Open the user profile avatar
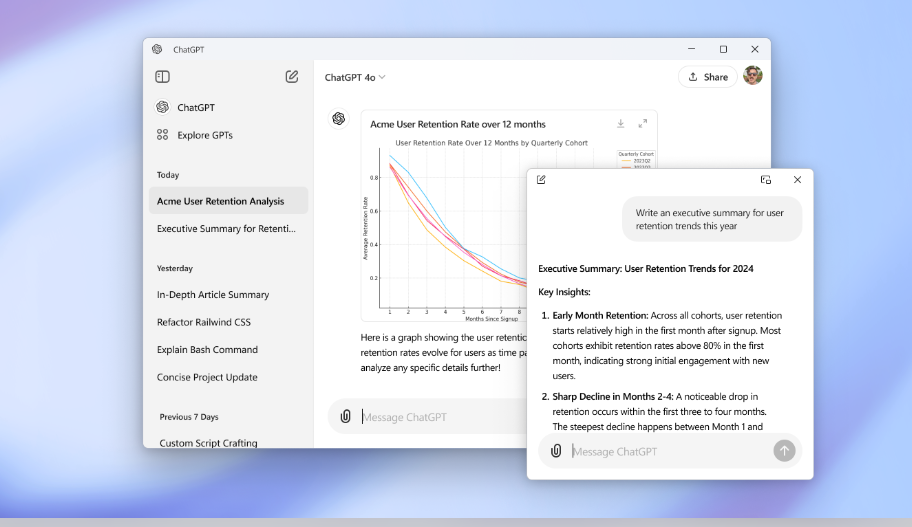 click(753, 76)
